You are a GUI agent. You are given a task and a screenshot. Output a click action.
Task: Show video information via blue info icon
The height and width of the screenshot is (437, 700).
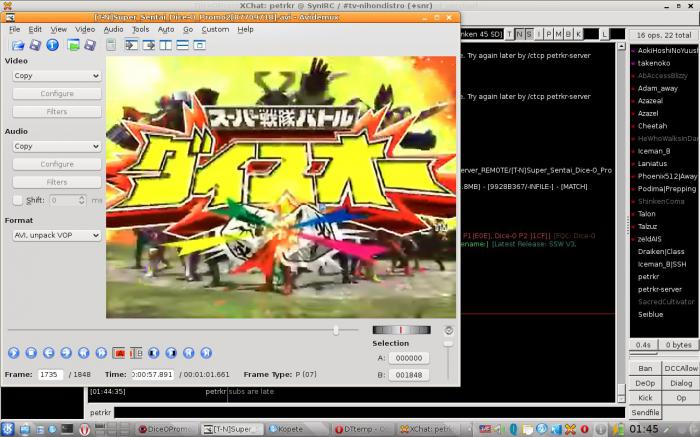(53, 45)
